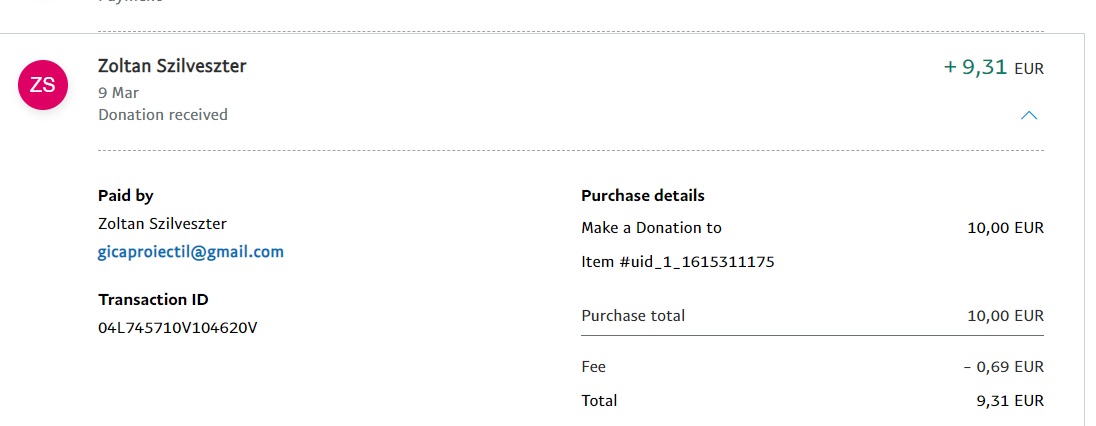Collapse the transaction details chevron
Screen dimensions: 1096x426
1028,115
